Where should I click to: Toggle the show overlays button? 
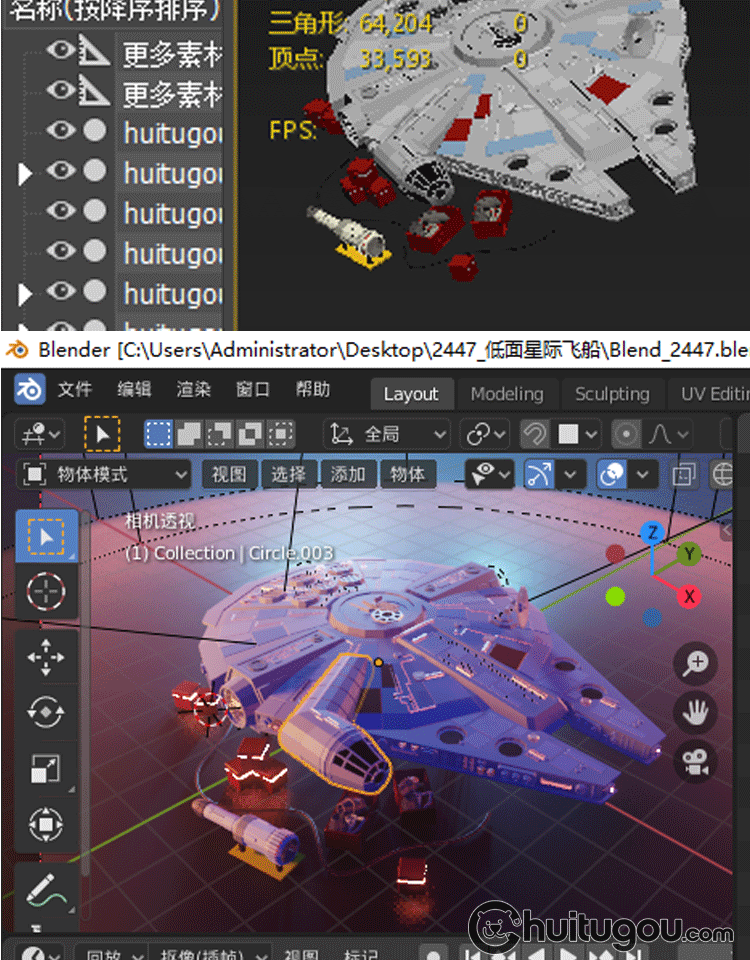(612, 474)
